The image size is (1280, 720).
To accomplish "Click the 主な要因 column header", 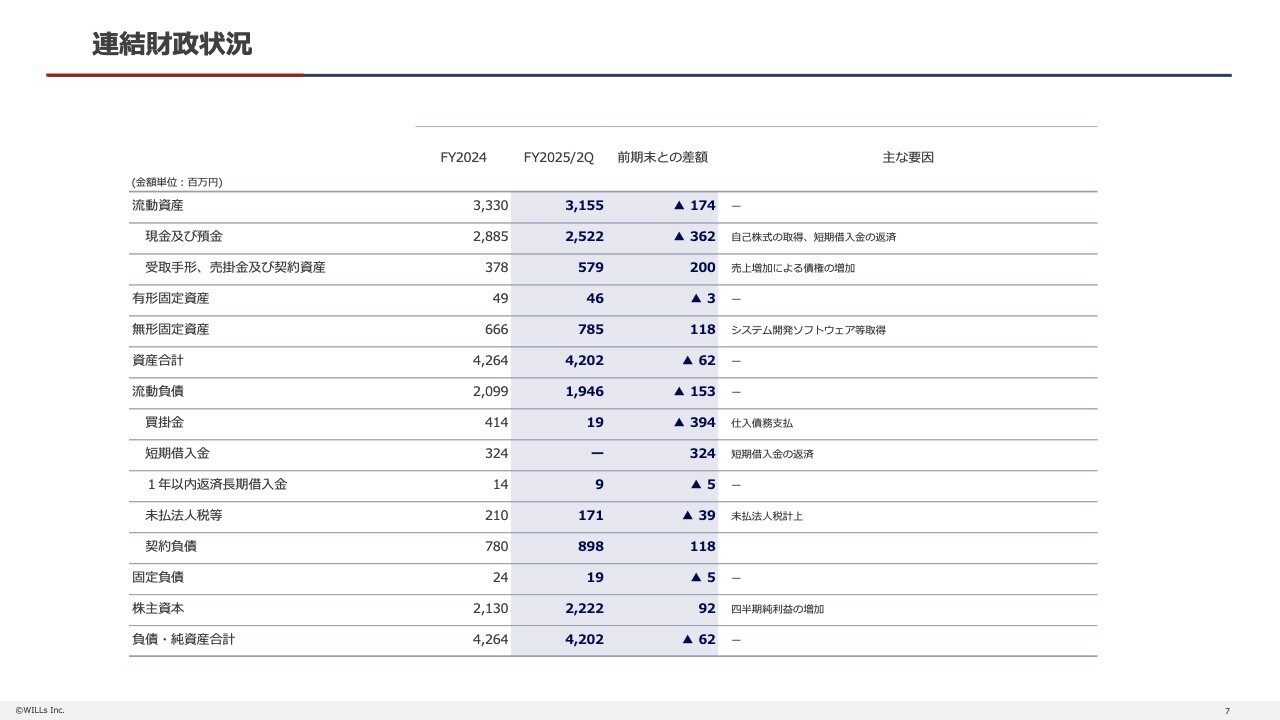I will [x=908, y=158].
